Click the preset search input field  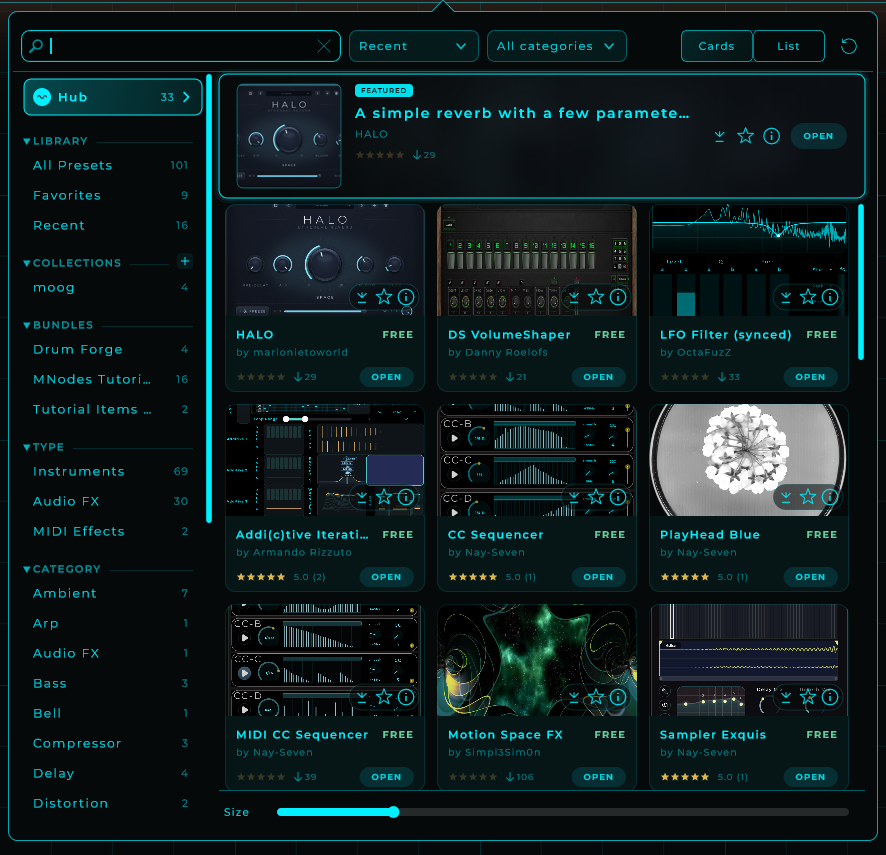181,46
